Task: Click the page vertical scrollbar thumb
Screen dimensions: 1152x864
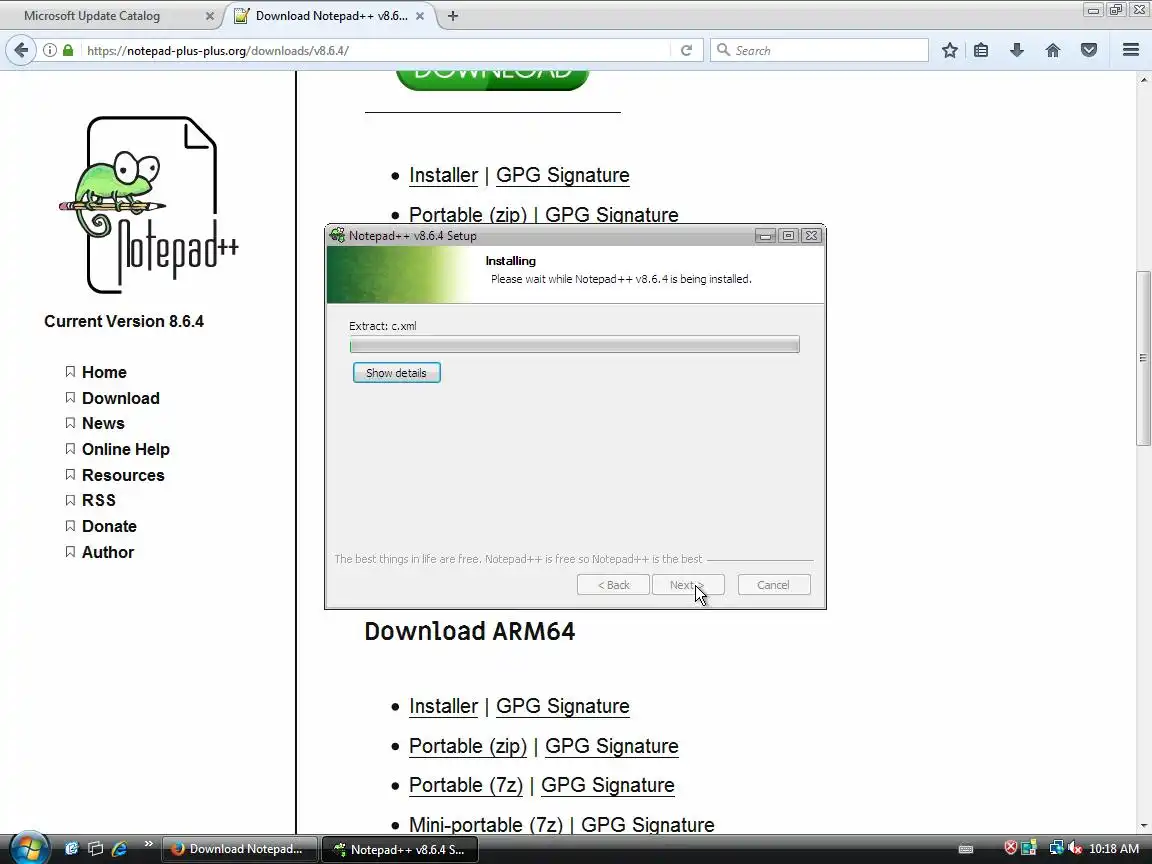Action: click(1142, 358)
